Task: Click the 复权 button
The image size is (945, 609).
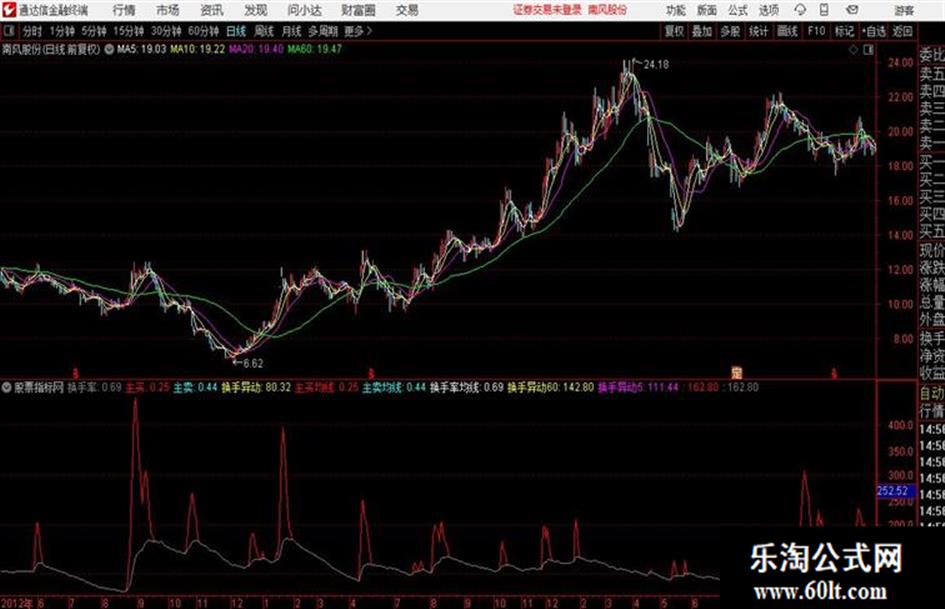Action: click(x=674, y=31)
